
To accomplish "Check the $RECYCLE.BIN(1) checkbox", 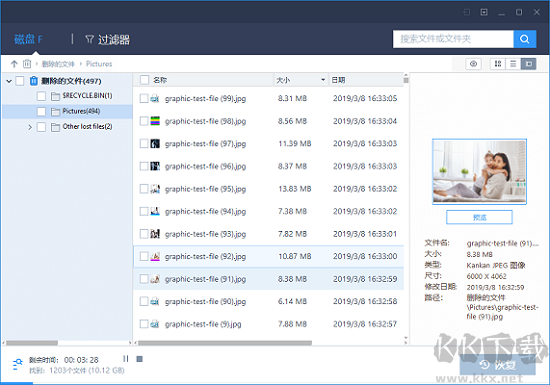I will [x=41, y=96].
